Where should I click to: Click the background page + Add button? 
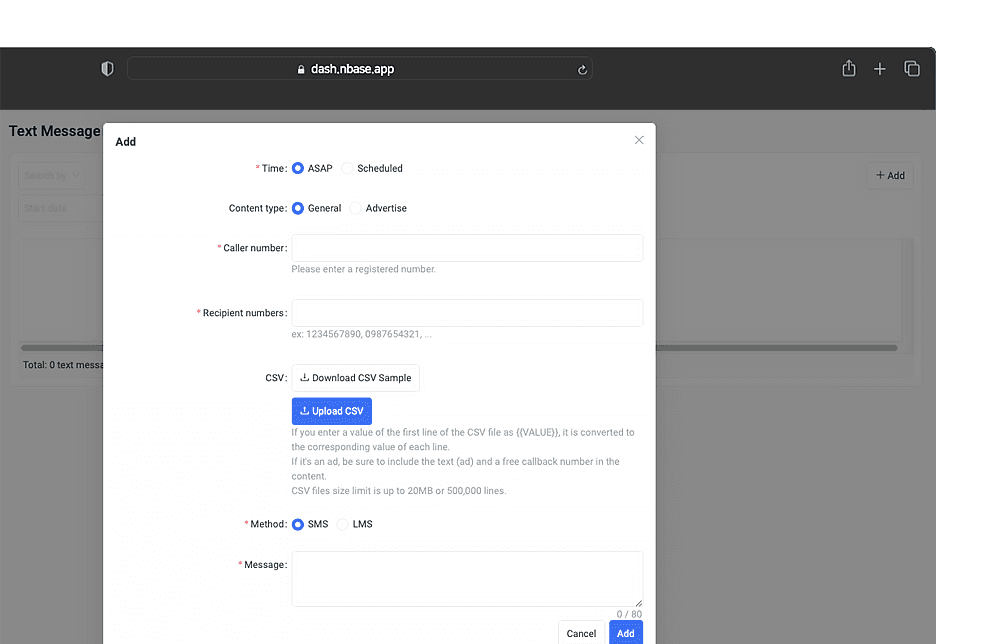pos(890,175)
